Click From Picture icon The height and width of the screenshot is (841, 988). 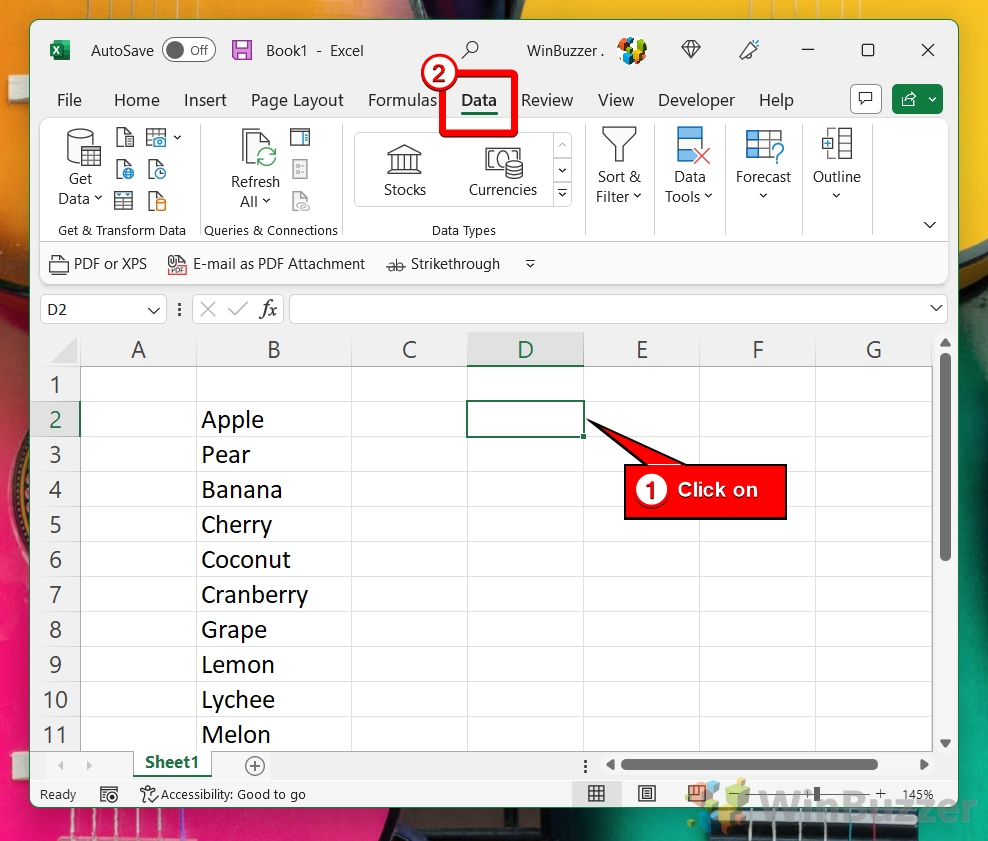pyautogui.click(x=156, y=137)
